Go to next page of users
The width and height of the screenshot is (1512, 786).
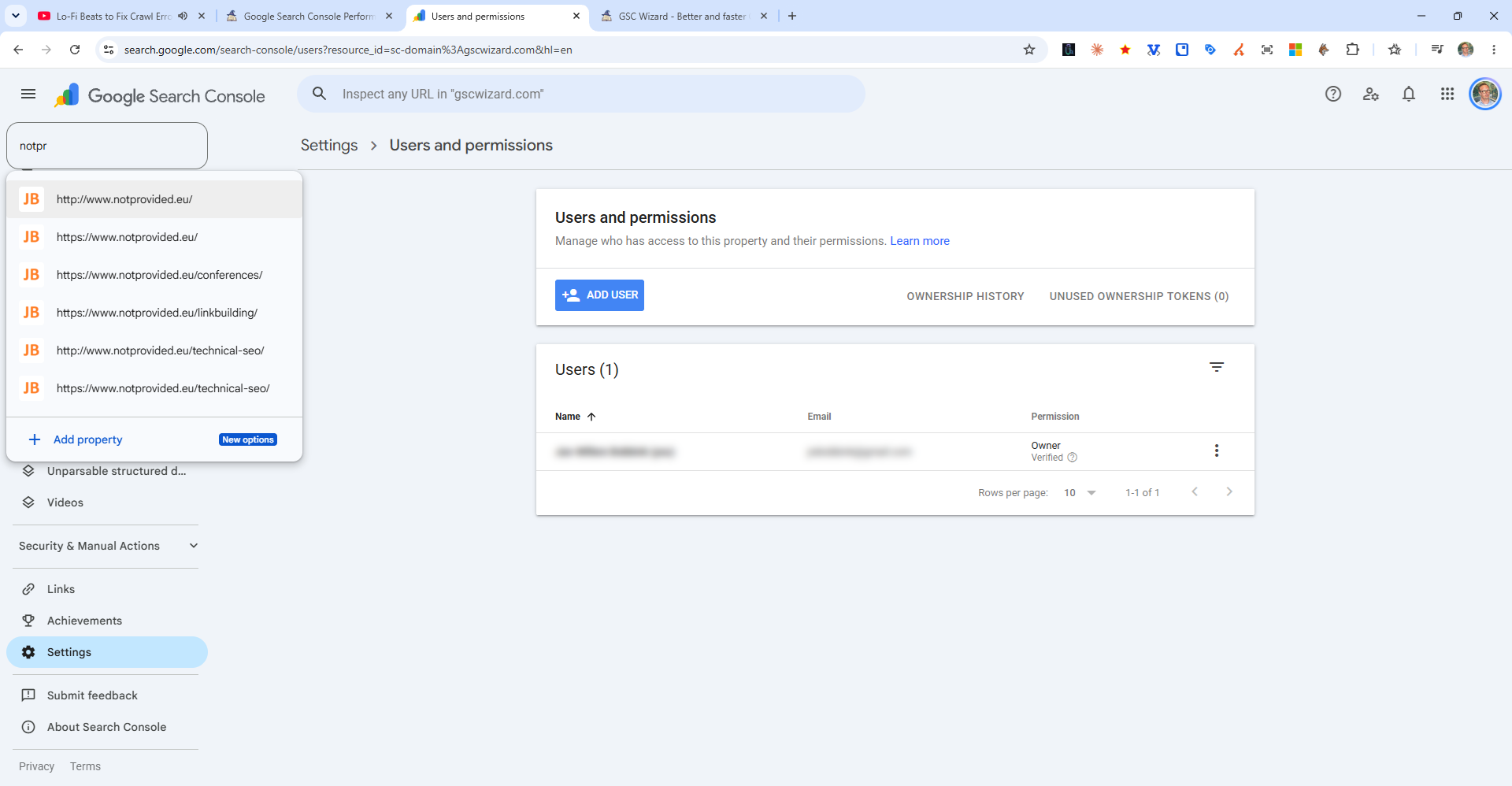(x=1229, y=492)
